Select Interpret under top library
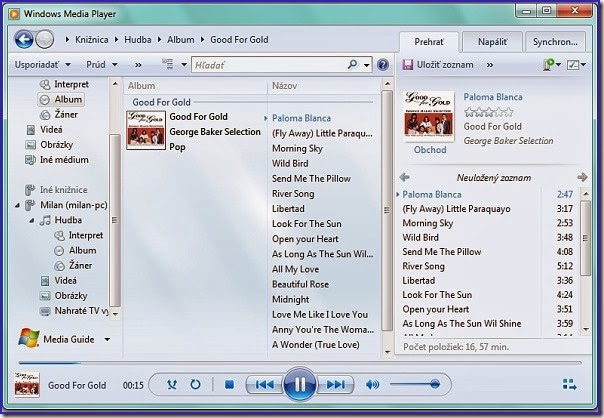604x418 pixels. click(71, 84)
